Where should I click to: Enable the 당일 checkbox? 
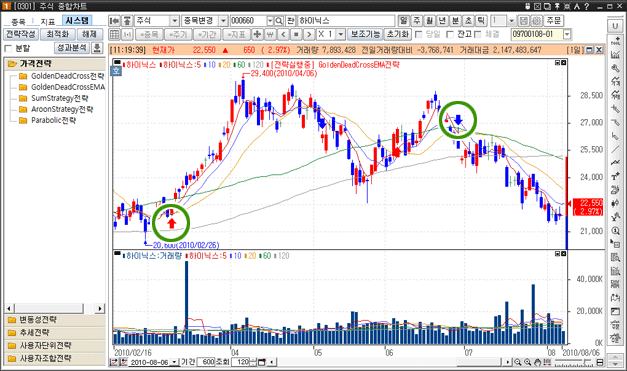point(419,34)
